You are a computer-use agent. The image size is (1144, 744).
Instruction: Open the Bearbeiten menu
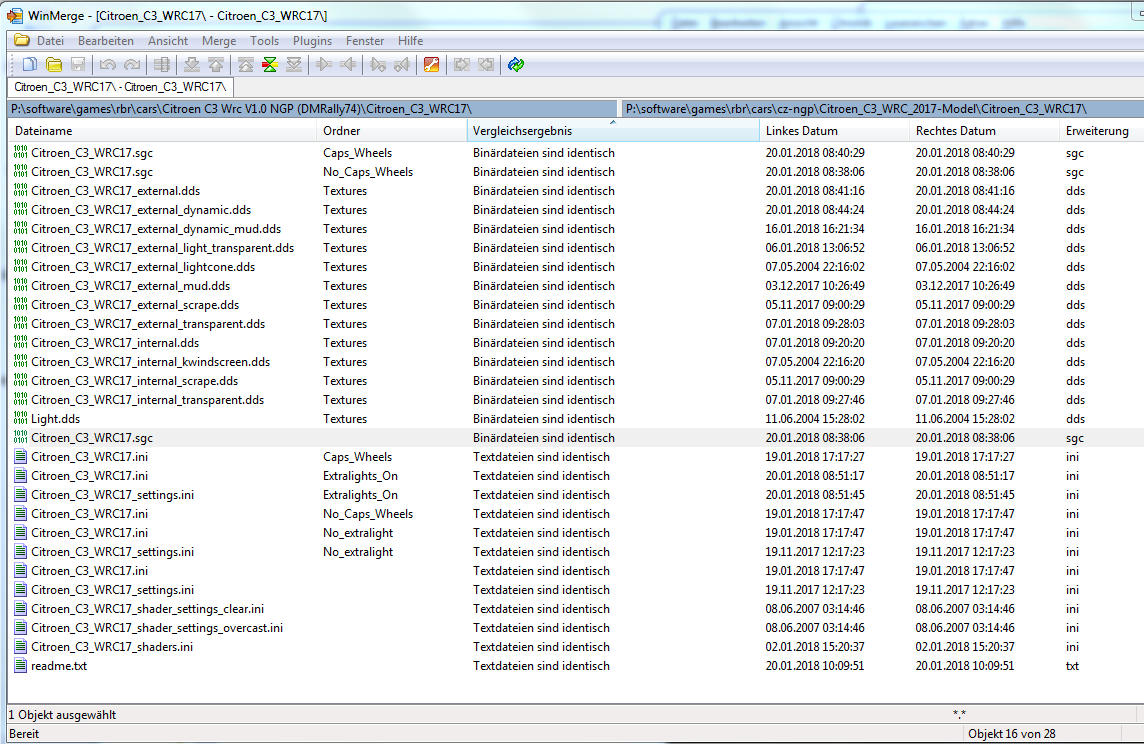click(x=106, y=41)
